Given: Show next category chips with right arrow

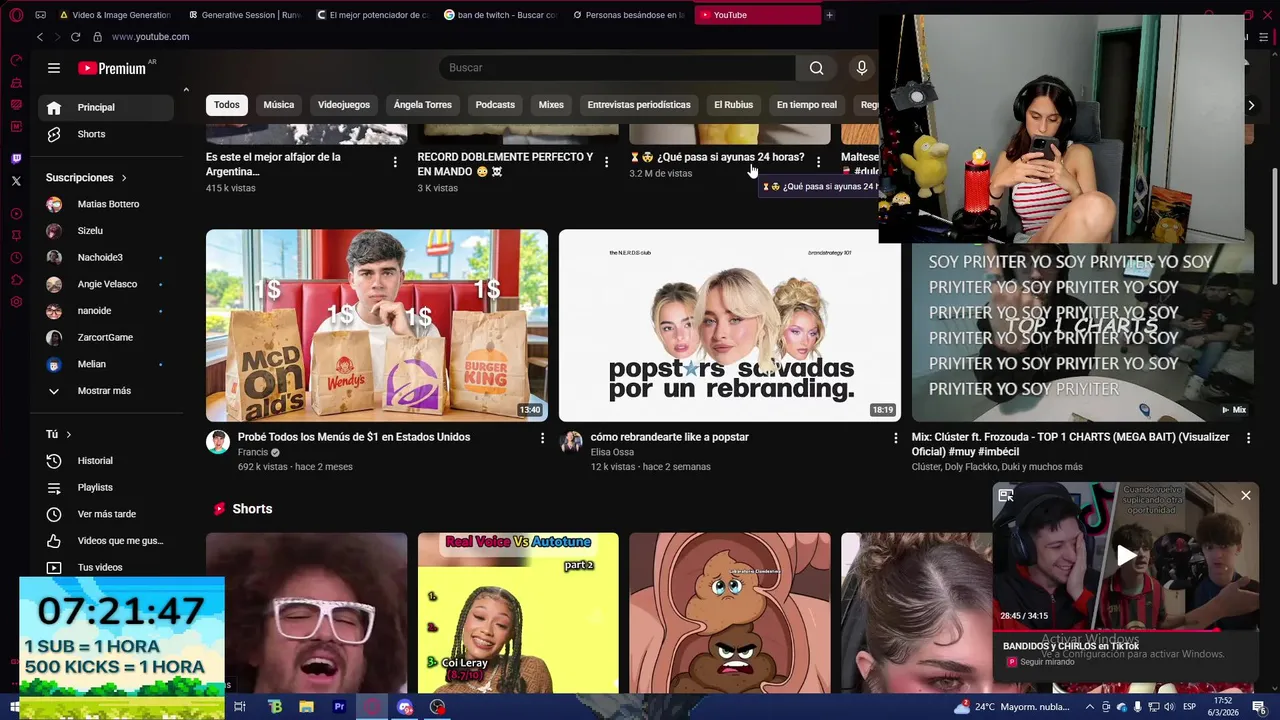Looking at the screenshot, I should tap(1250, 105).
